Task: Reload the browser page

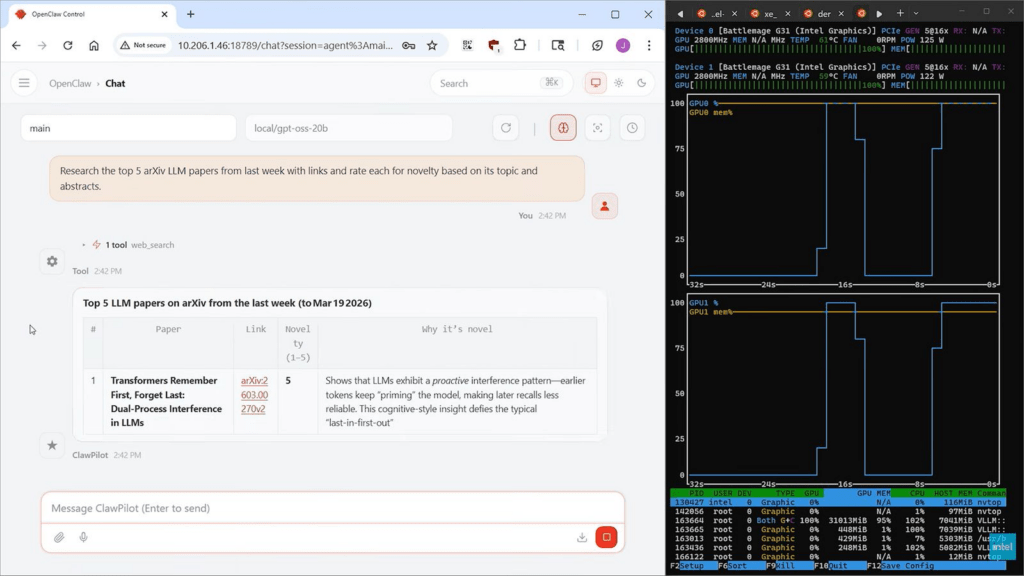Action: (67, 45)
